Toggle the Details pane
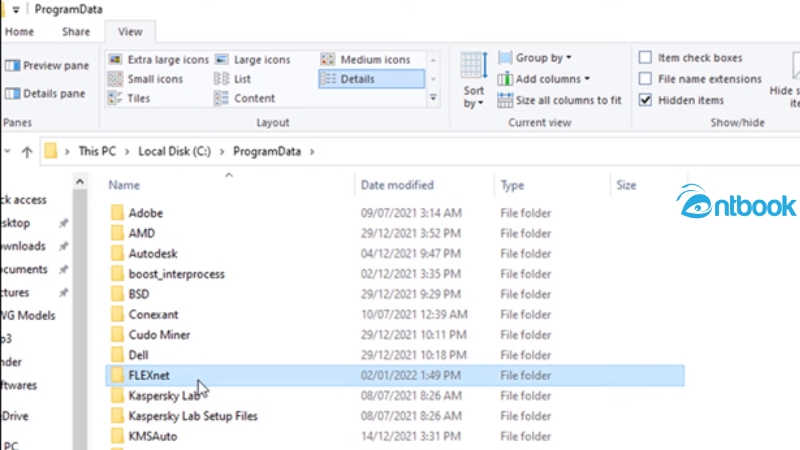The width and height of the screenshot is (800, 450). coord(45,94)
